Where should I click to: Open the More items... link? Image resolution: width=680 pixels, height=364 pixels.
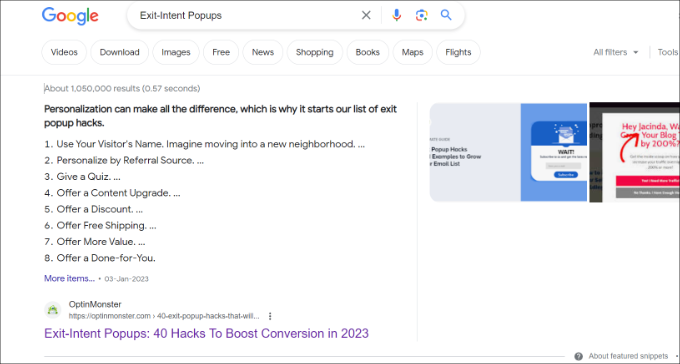tap(69, 279)
